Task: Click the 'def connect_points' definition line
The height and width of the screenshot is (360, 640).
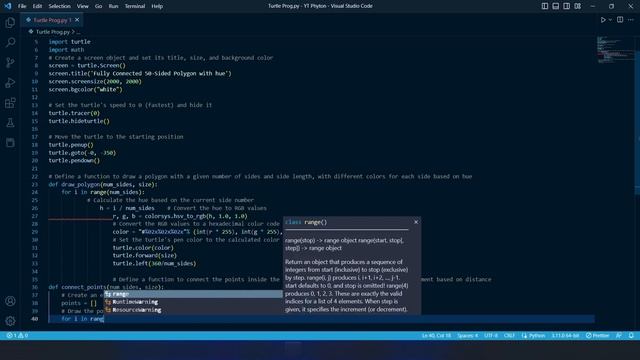Action: point(106,287)
